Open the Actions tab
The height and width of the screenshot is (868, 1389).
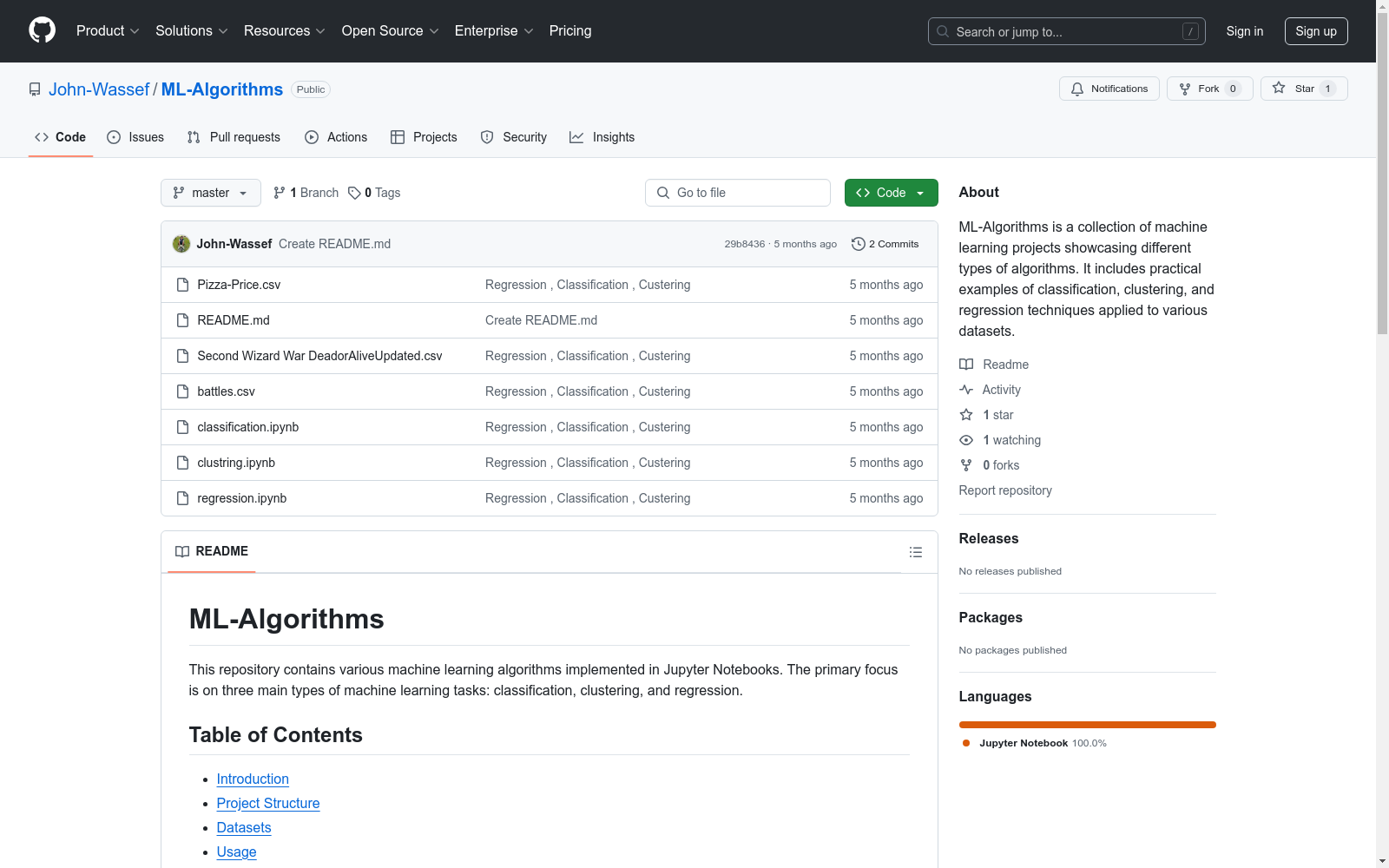(x=336, y=137)
